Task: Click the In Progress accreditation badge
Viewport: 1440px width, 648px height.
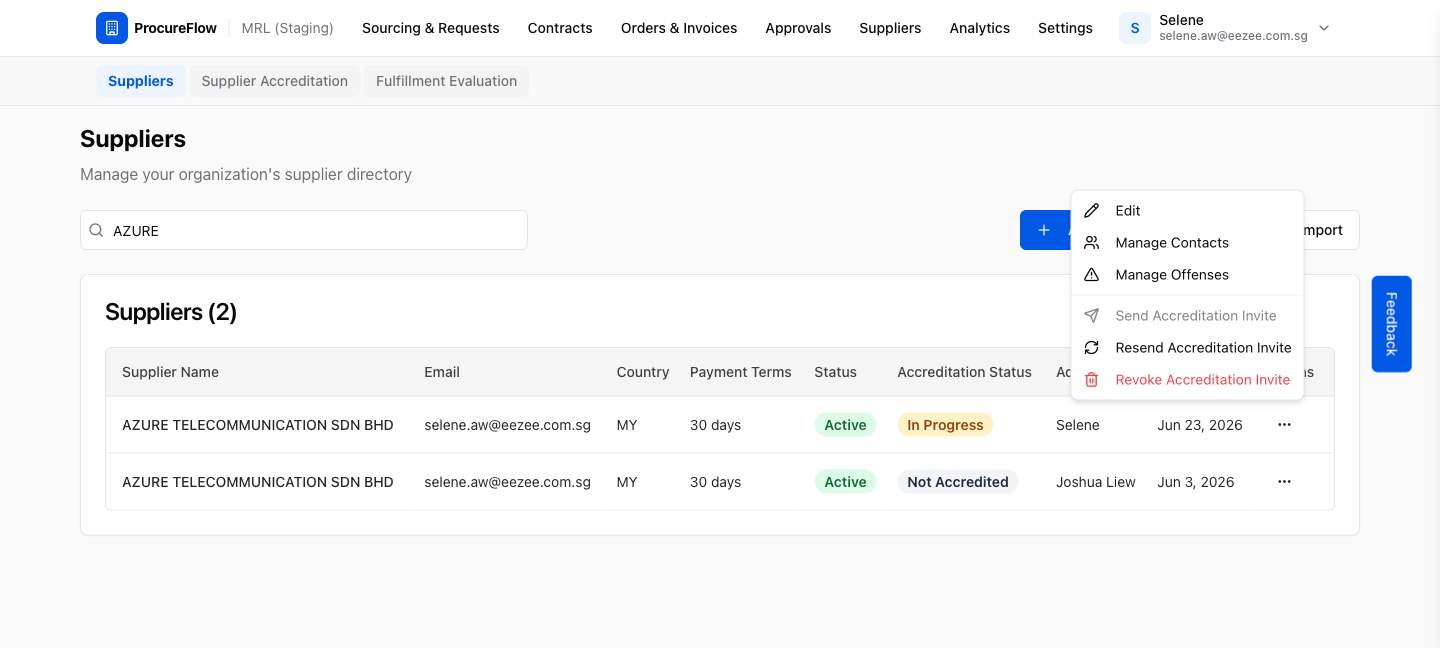Action: click(945, 425)
